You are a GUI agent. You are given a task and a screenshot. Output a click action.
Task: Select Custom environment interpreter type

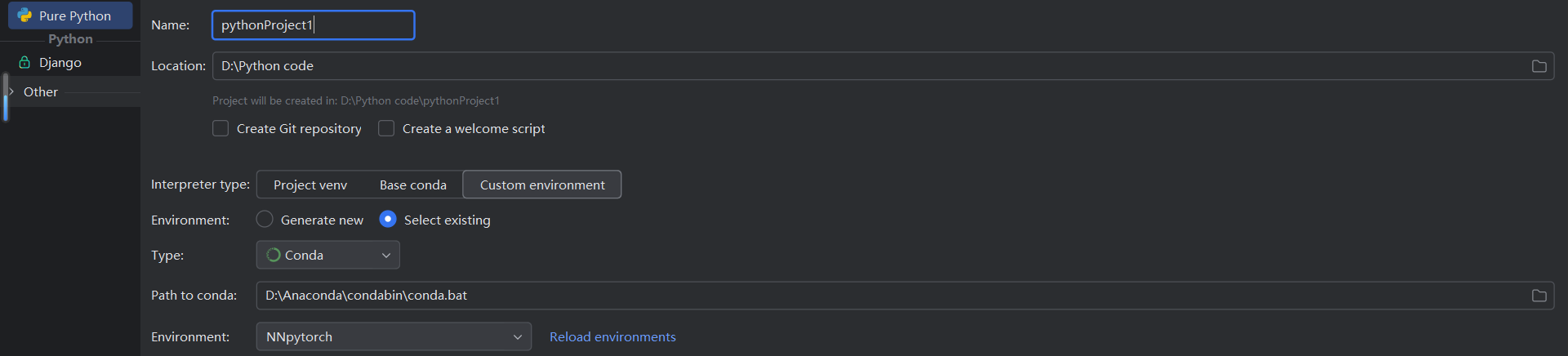[542, 185]
